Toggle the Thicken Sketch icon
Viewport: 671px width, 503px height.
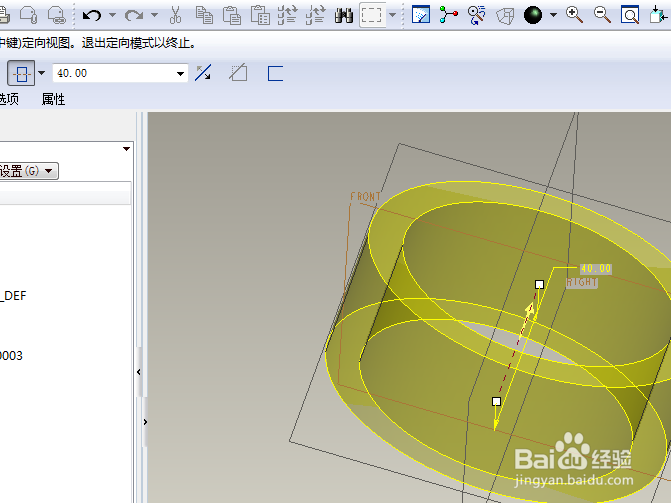coord(275,73)
